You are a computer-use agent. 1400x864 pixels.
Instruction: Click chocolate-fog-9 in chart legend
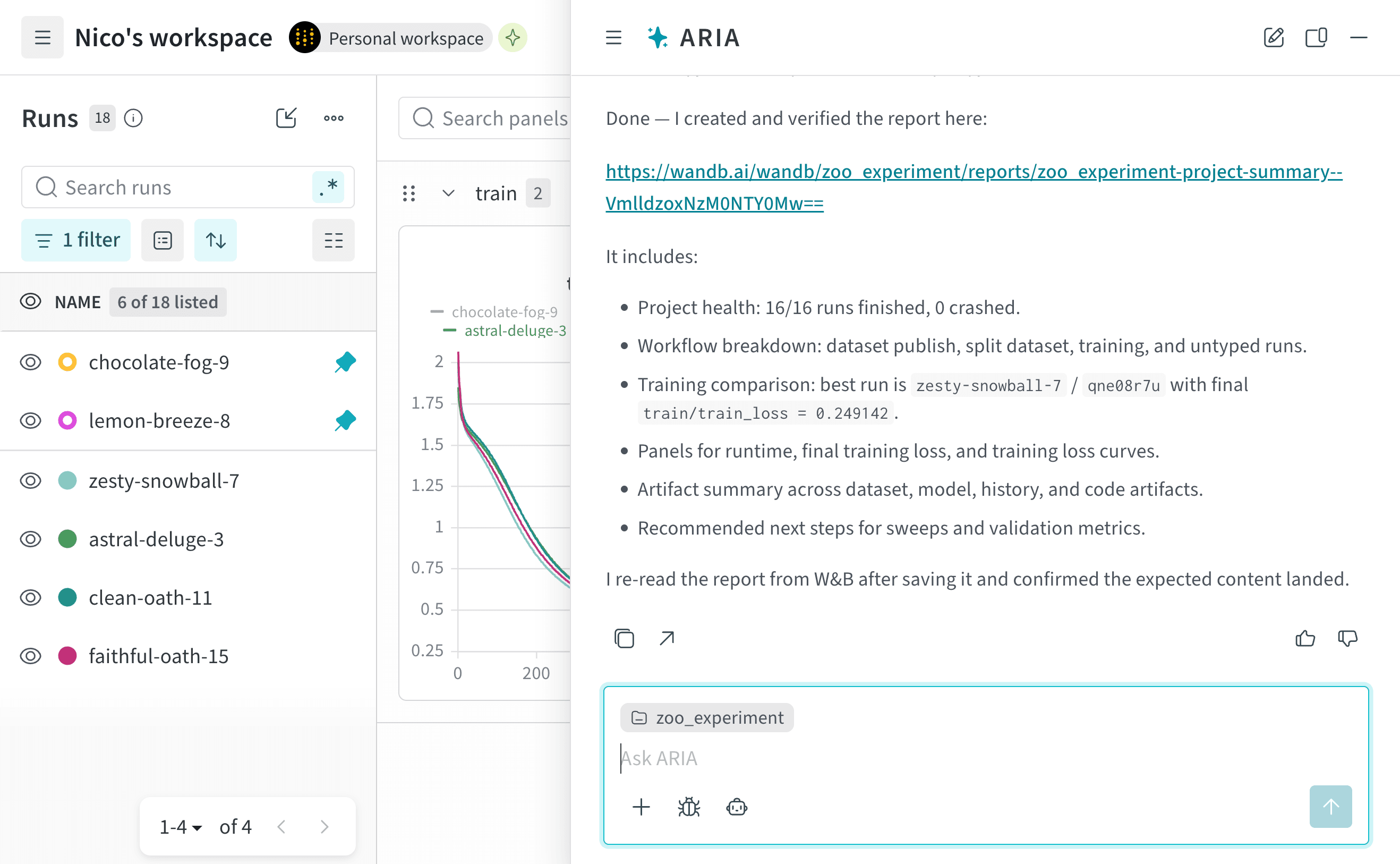coord(505,312)
